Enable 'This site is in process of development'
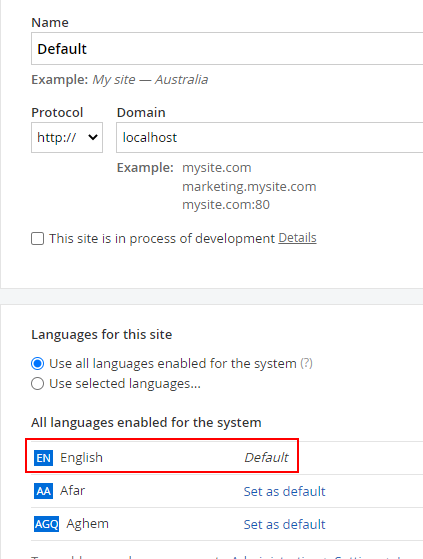The height and width of the screenshot is (559, 423). (x=37, y=239)
